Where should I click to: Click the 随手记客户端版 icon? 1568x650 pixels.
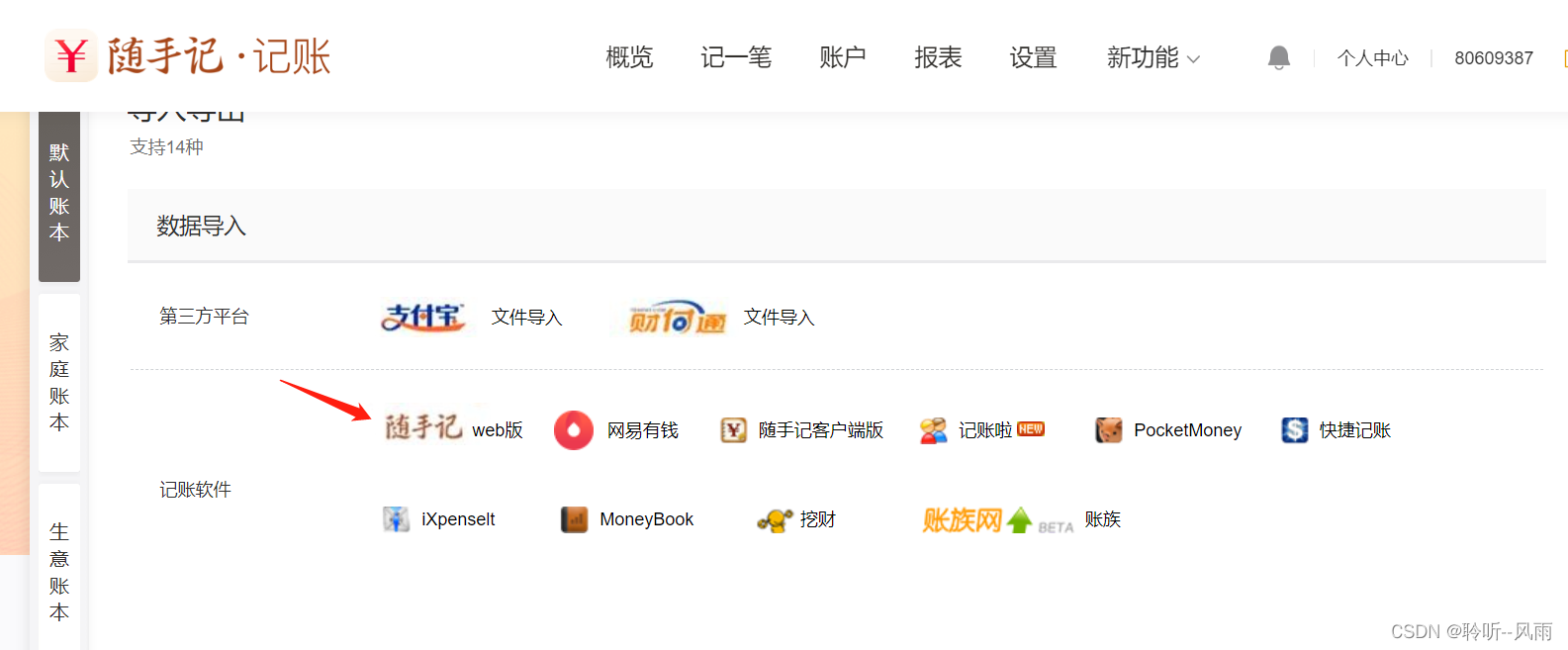click(x=733, y=430)
